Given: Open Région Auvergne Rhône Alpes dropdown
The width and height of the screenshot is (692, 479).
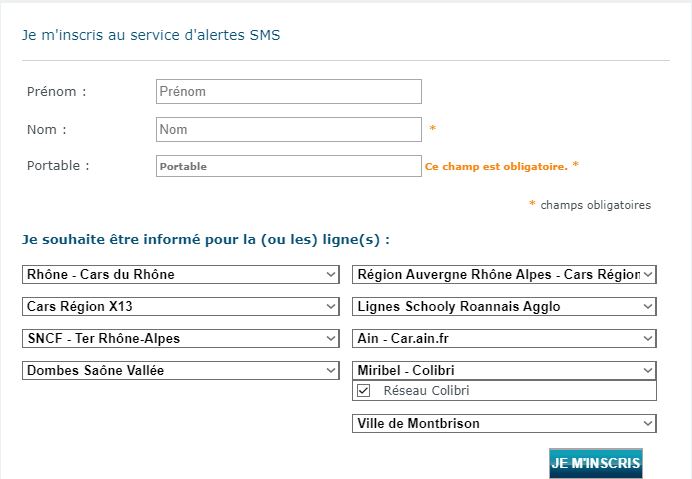Looking at the screenshot, I should tap(505, 274).
